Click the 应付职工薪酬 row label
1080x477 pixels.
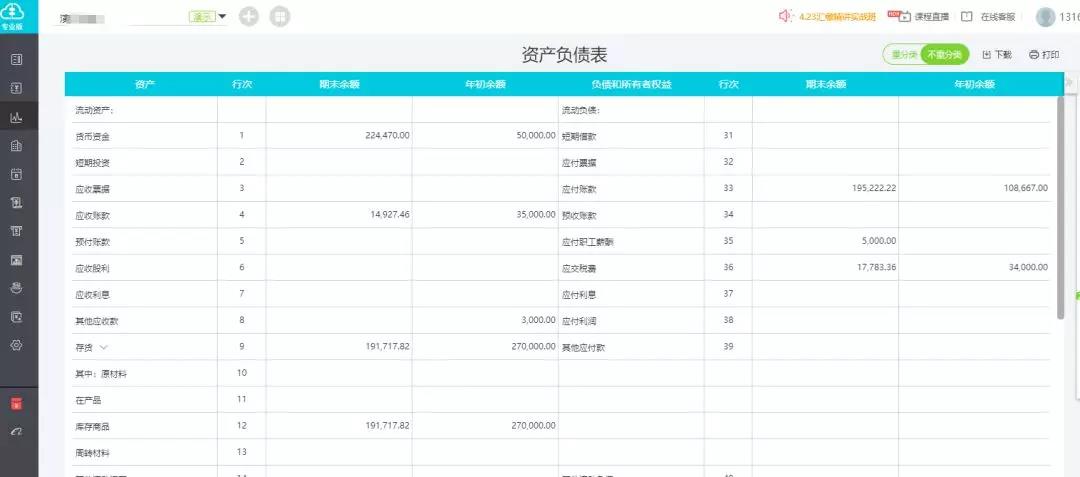coord(588,242)
